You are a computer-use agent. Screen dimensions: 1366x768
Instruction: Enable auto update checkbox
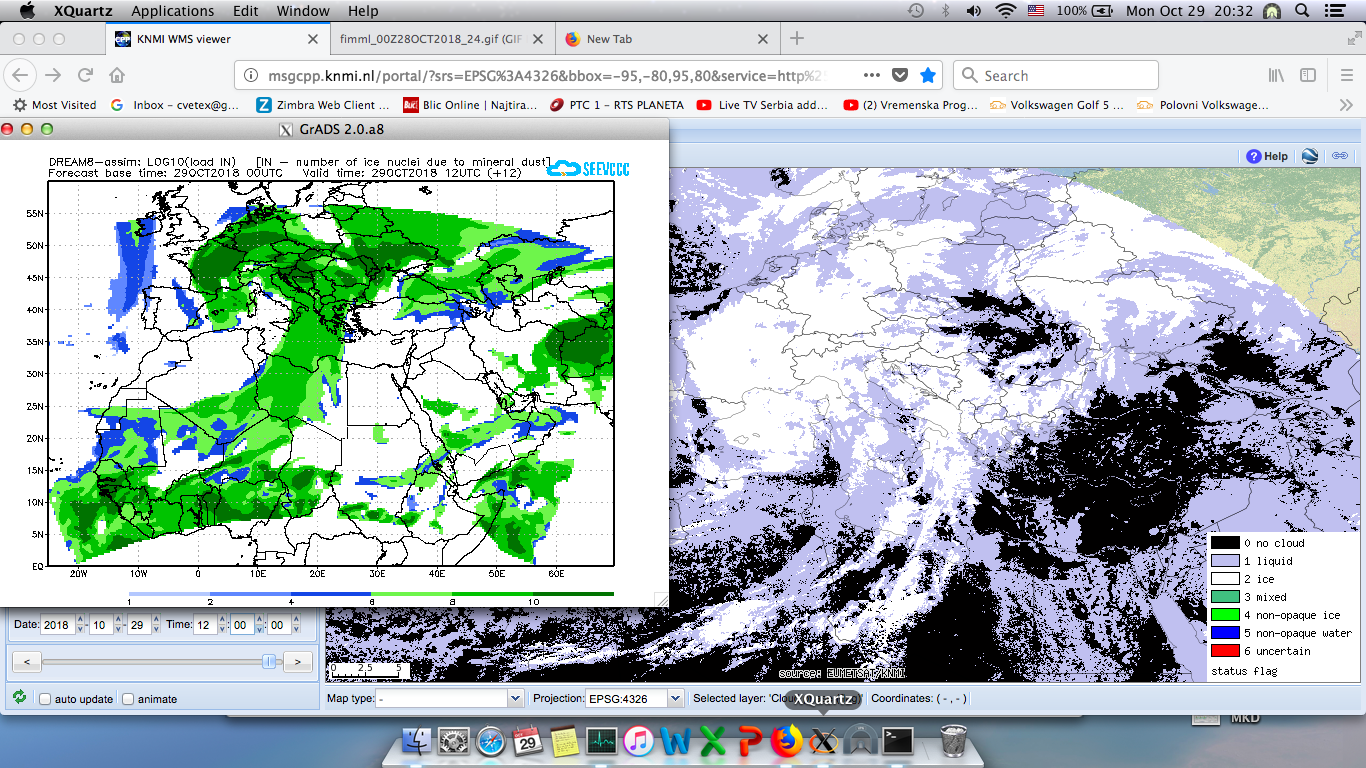click(45, 699)
